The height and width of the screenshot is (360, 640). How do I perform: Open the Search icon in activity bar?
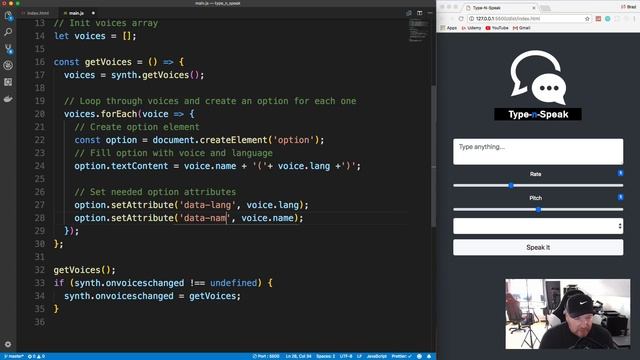(x=8, y=32)
